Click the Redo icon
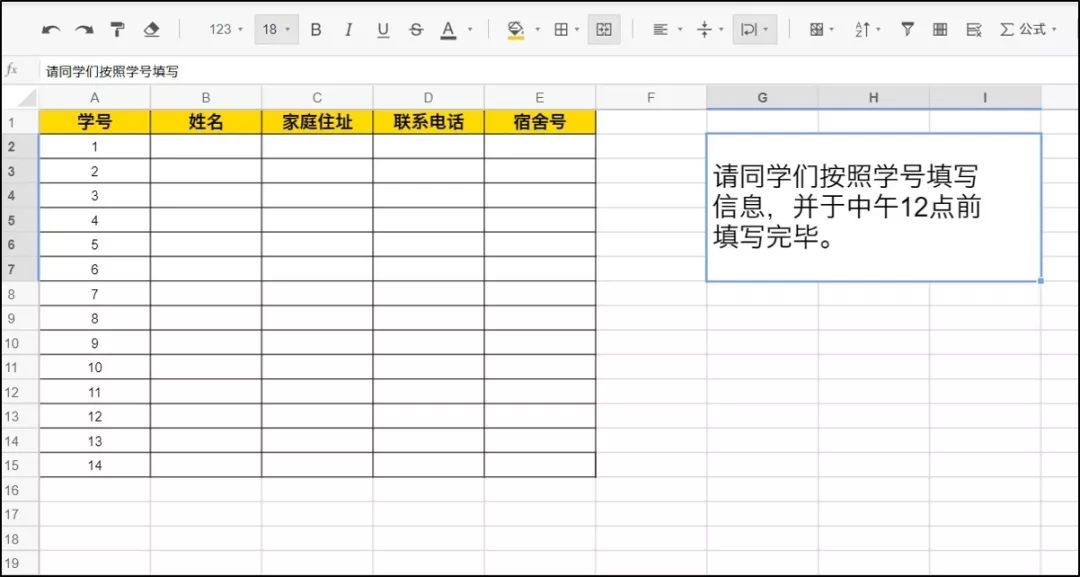 coord(84,29)
